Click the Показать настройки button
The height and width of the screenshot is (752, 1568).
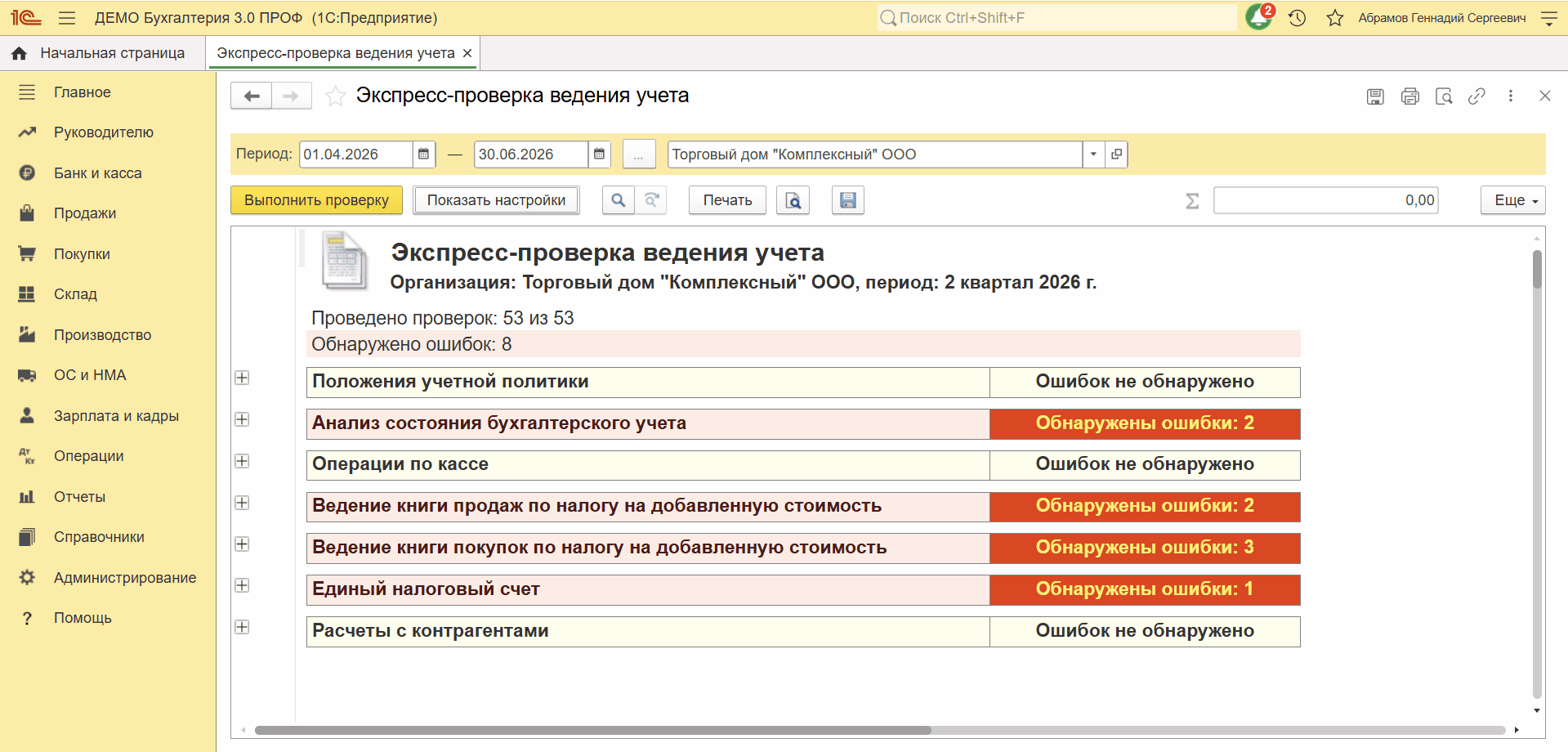(496, 200)
